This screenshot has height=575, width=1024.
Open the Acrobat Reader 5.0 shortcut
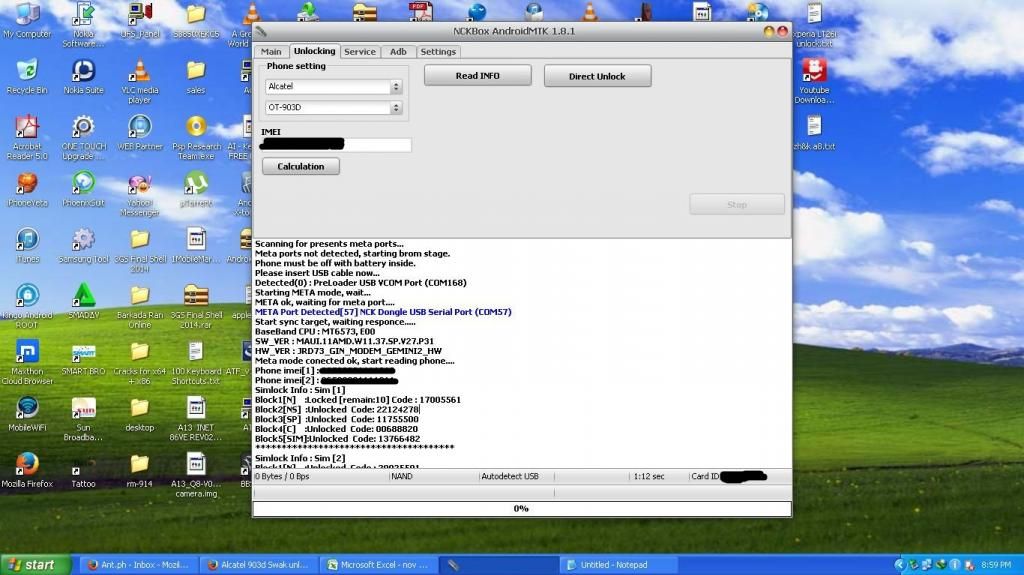pos(27,127)
